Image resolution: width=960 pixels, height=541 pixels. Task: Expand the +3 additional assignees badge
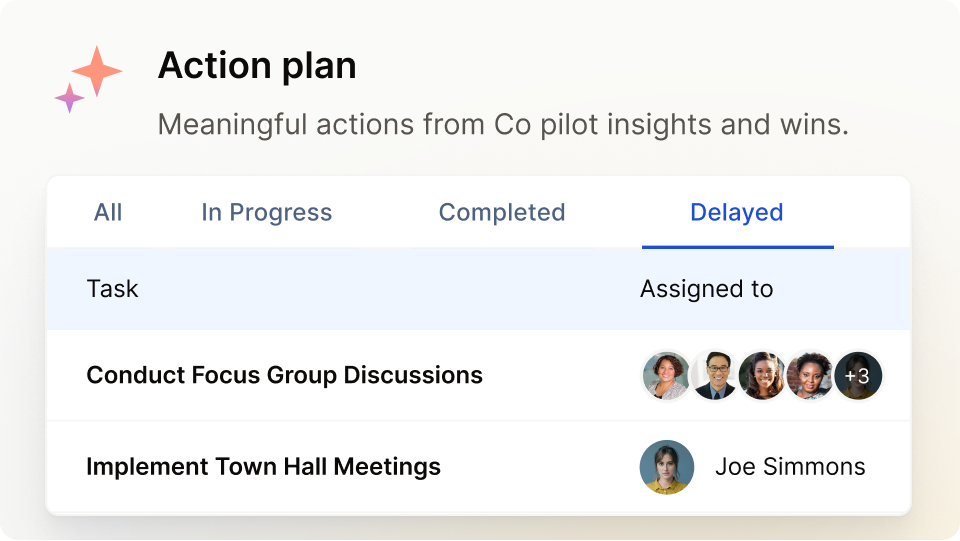(858, 376)
